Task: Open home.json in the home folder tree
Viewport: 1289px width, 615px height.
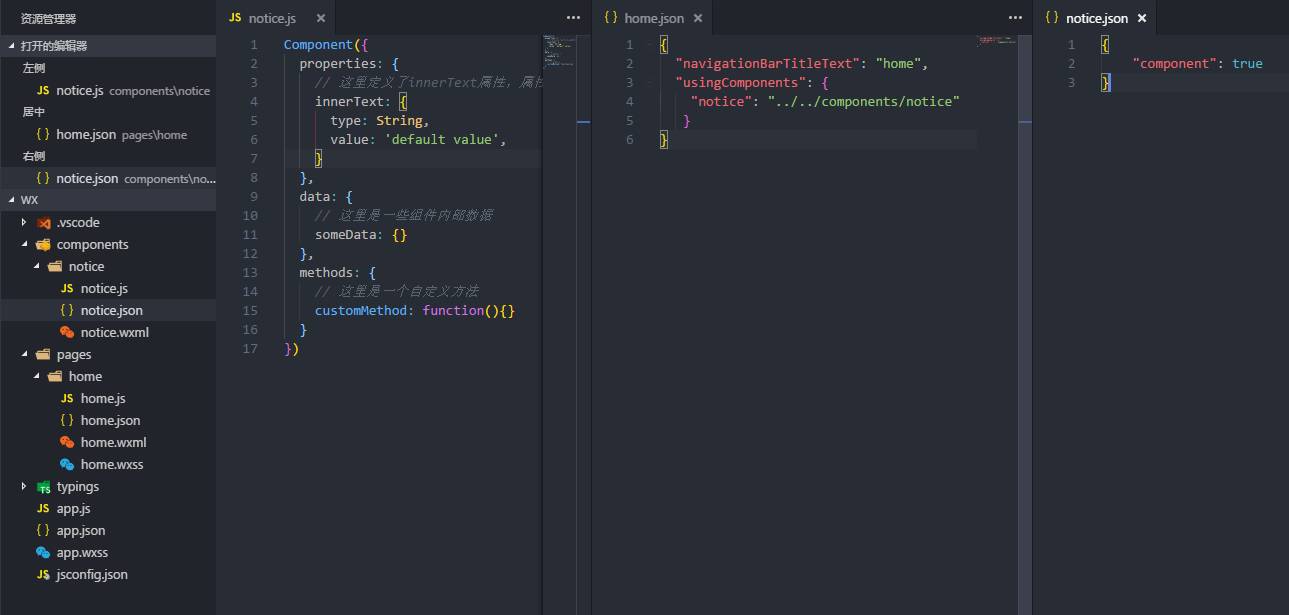Action: pyautogui.click(x=108, y=420)
